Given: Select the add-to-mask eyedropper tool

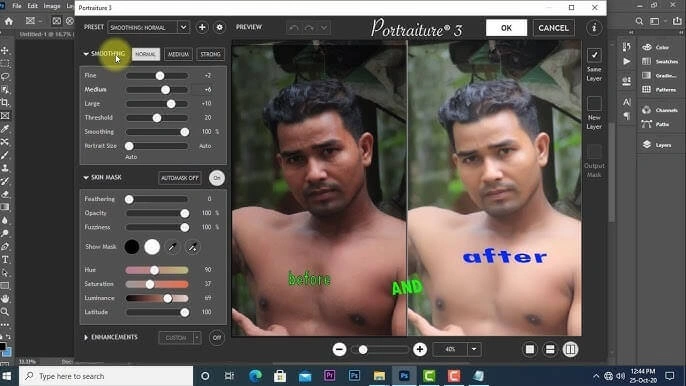Looking at the screenshot, I should 192,247.
